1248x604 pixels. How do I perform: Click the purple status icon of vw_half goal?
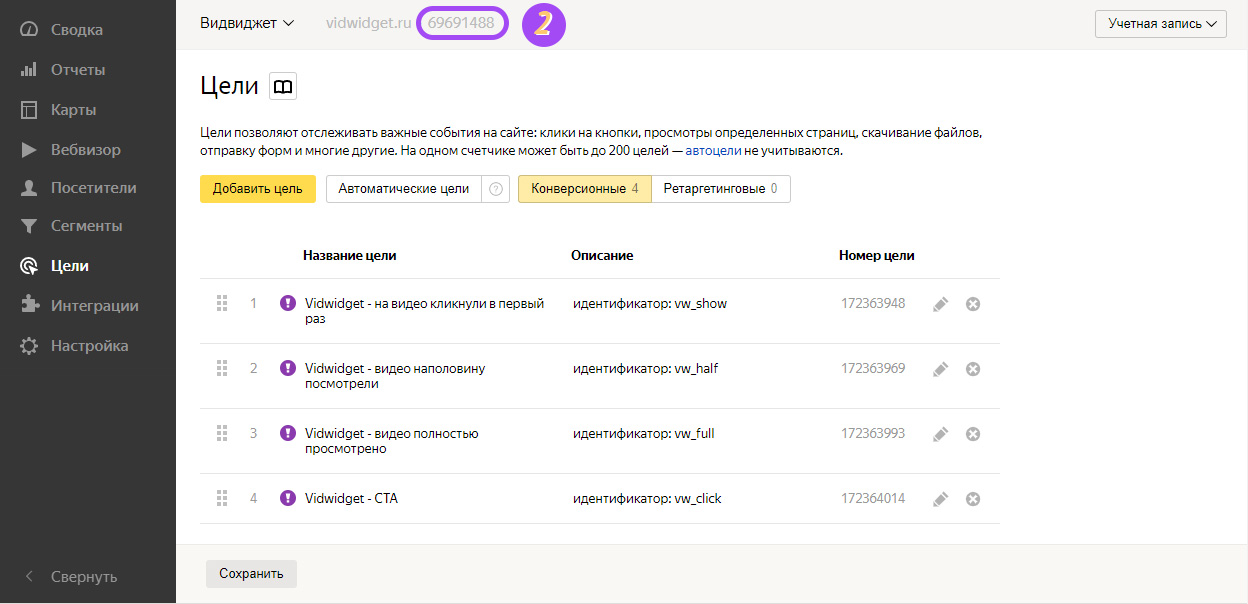coord(288,368)
